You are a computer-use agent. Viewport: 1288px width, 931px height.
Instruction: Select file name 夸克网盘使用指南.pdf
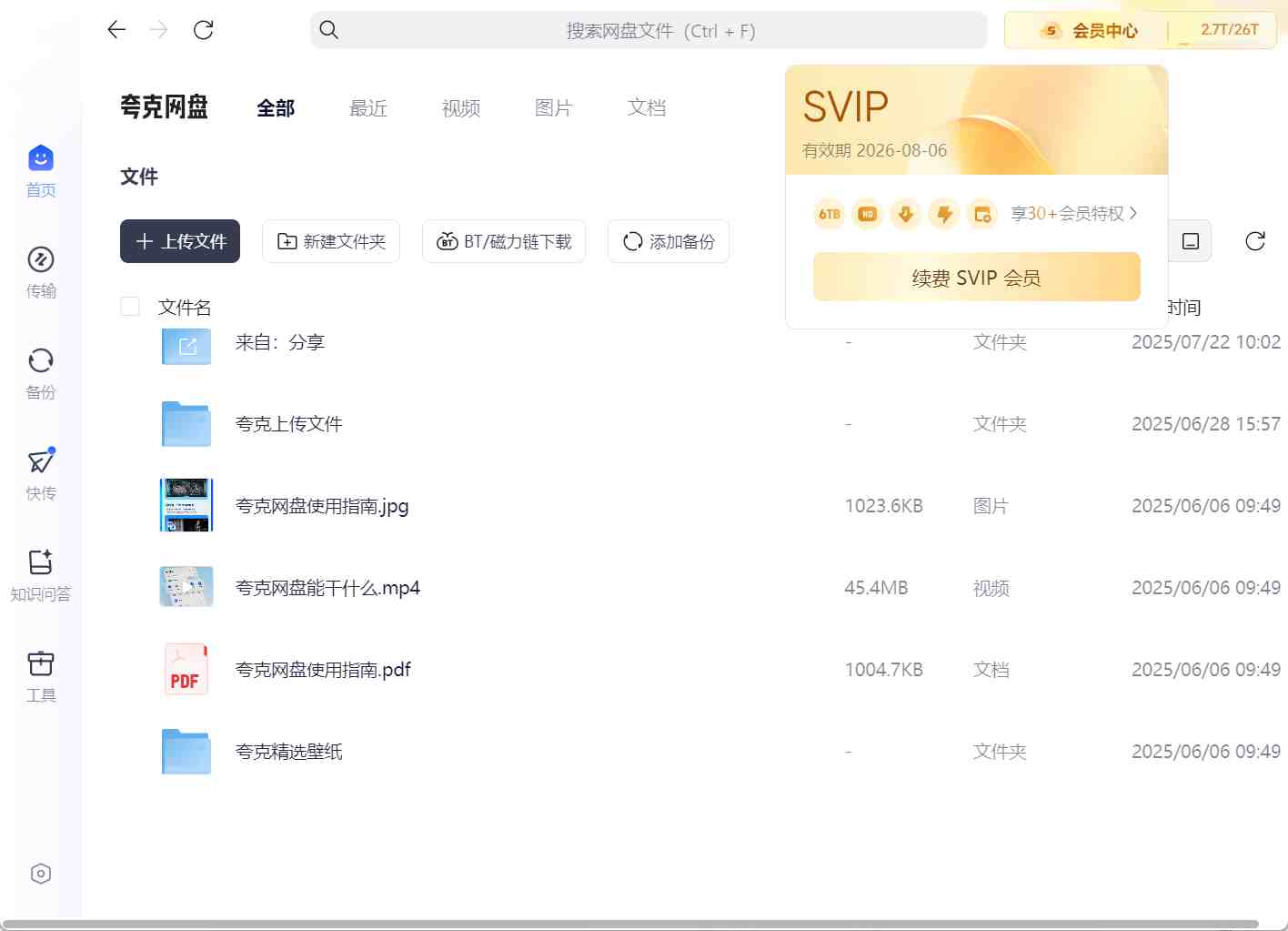pyautogui.click(x=323, y=670)
